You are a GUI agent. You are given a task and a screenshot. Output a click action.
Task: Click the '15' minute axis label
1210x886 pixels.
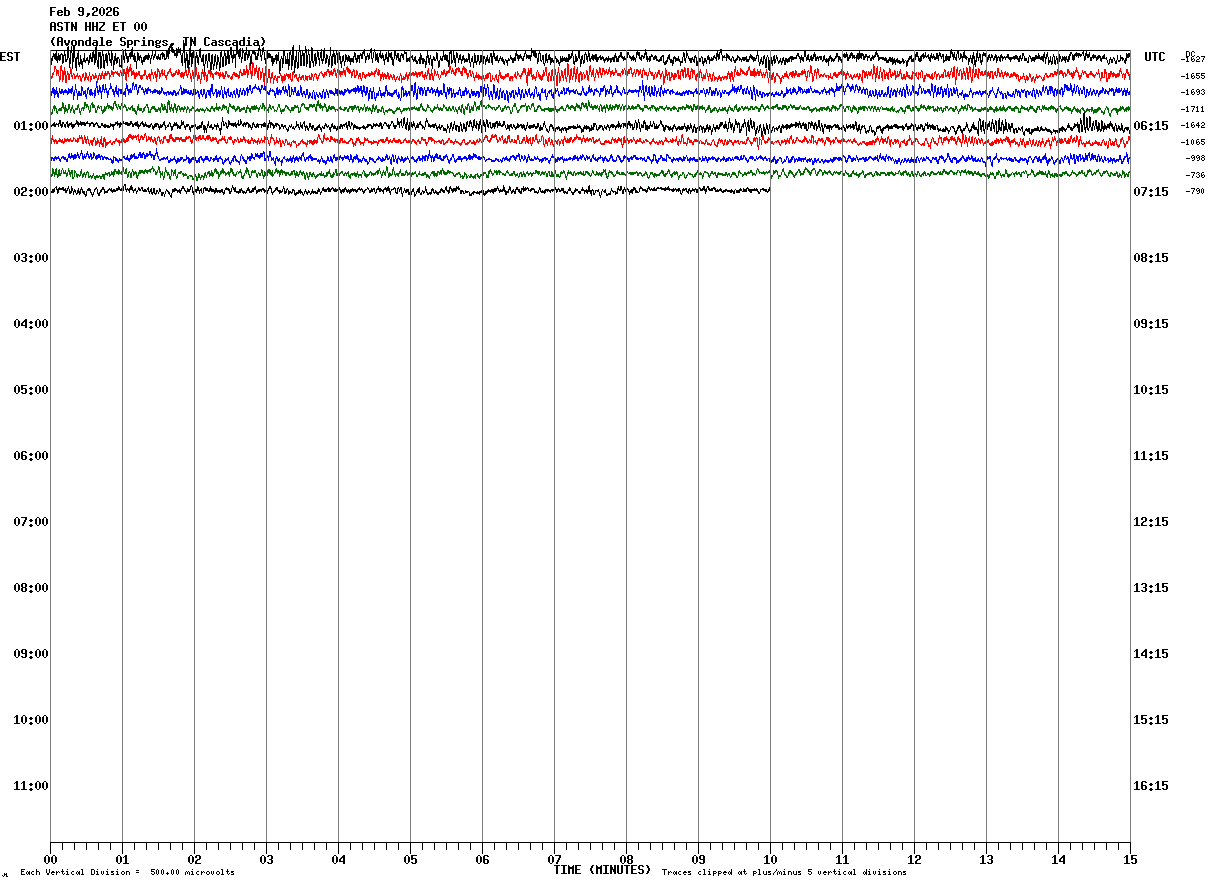[x=1130, y=860]
